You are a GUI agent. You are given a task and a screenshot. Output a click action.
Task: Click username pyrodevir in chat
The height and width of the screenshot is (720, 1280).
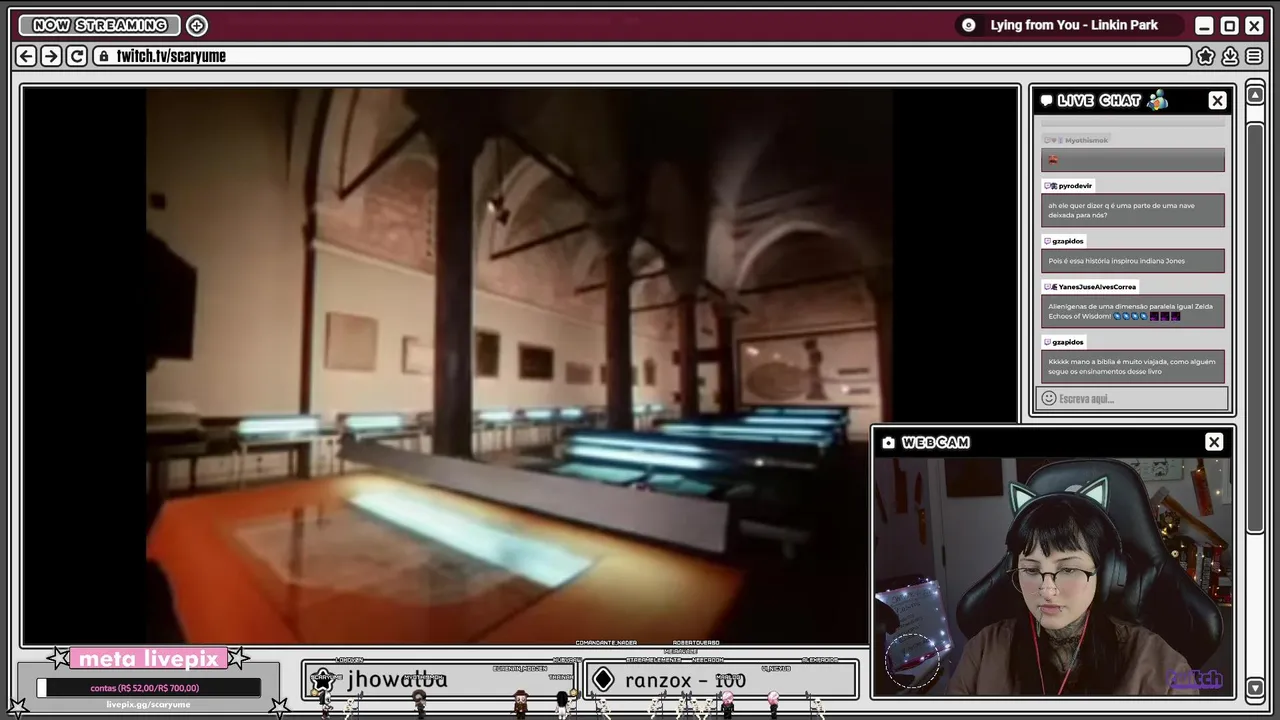(1075, 186)
